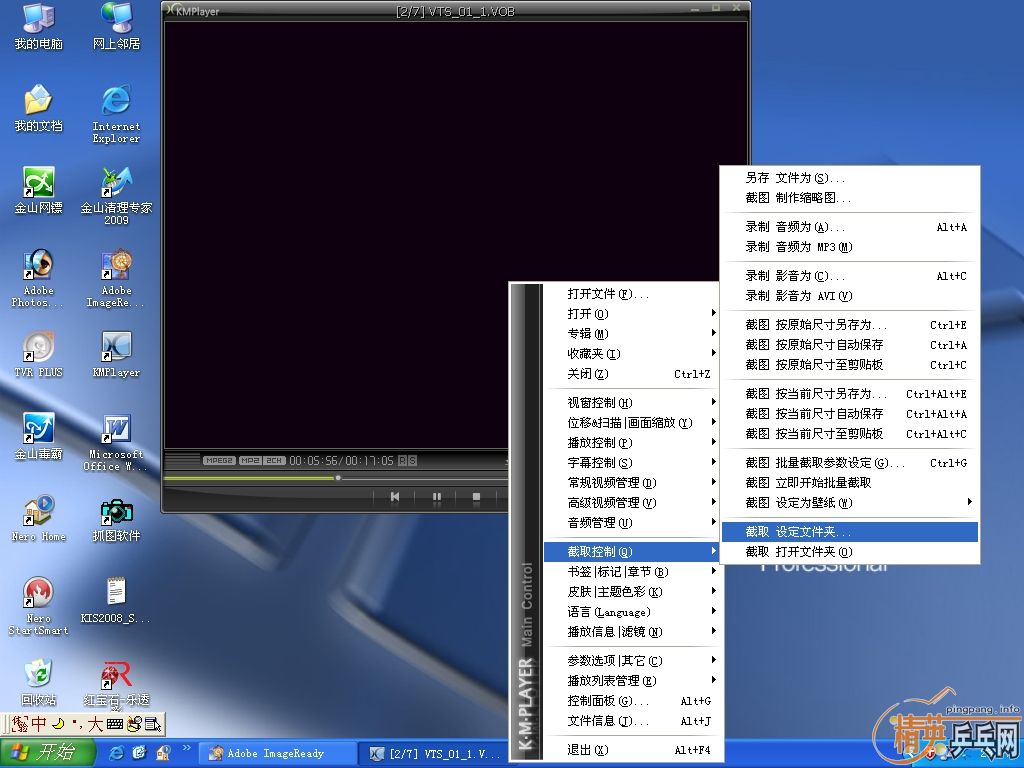Select the Internet Explorer desktop icon
The height and width of the screenshot is (768, 1024).
click(x=116, y=114)
